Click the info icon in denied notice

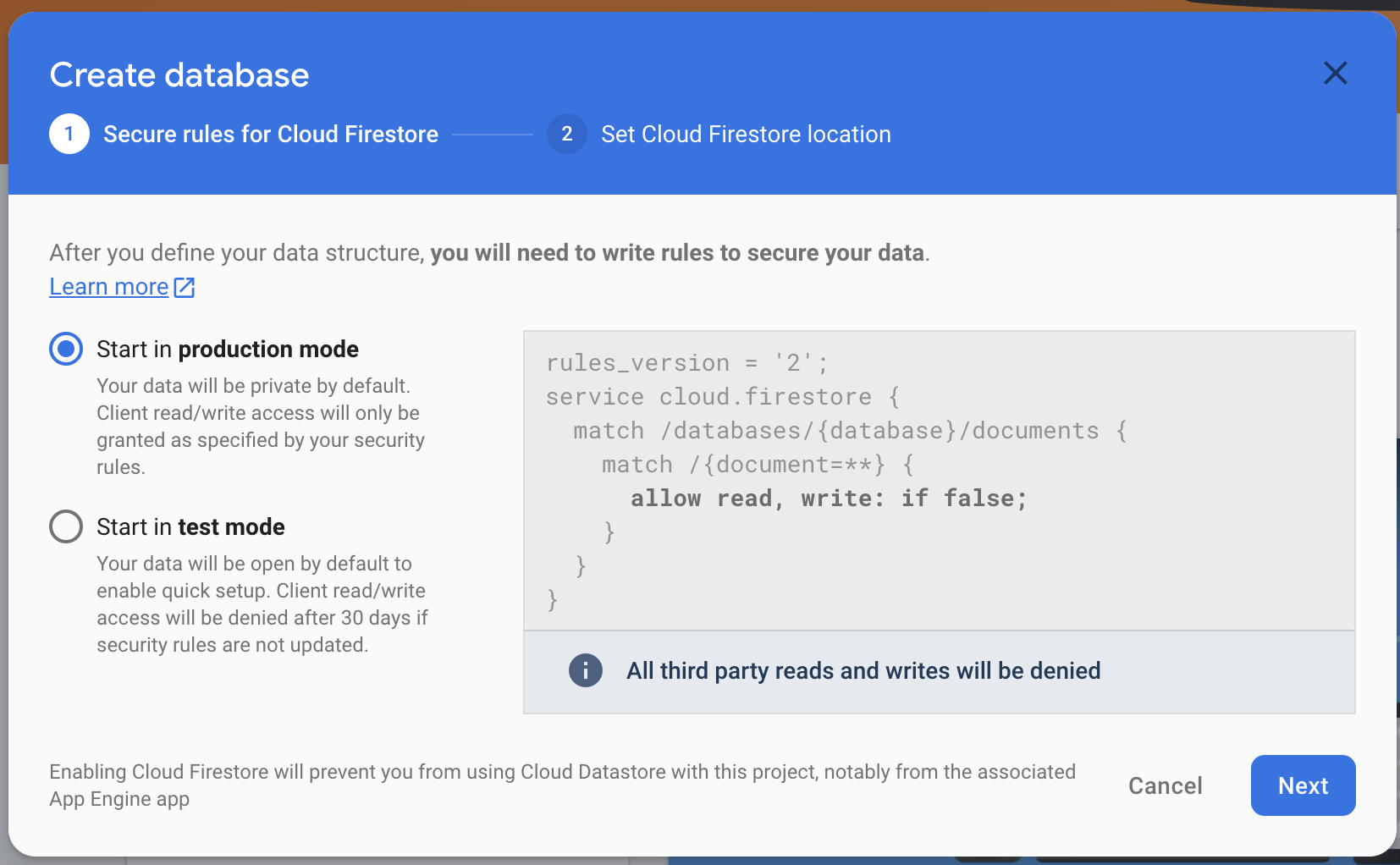point(585,670)
